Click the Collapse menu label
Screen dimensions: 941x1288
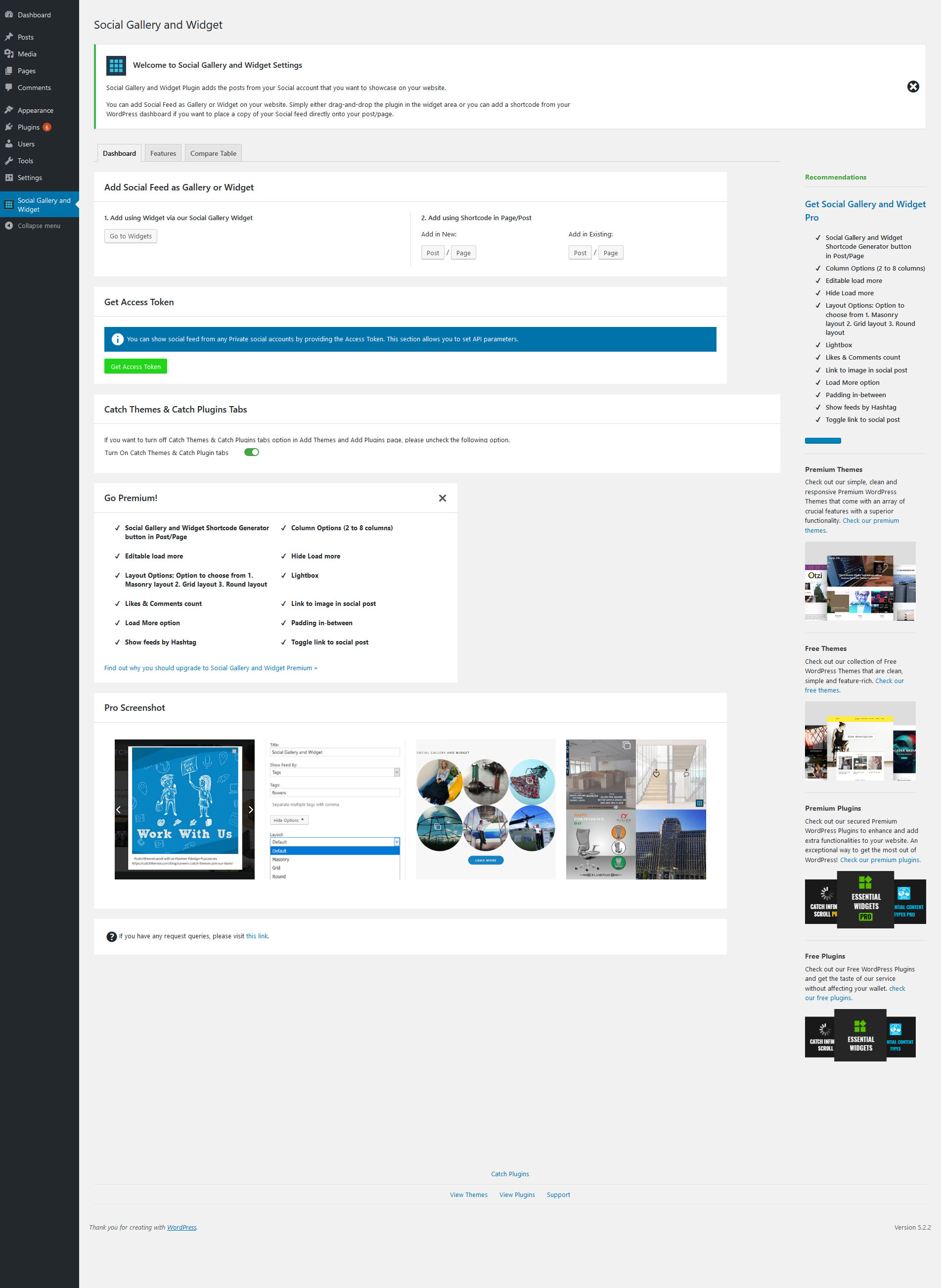coord(39,226)
